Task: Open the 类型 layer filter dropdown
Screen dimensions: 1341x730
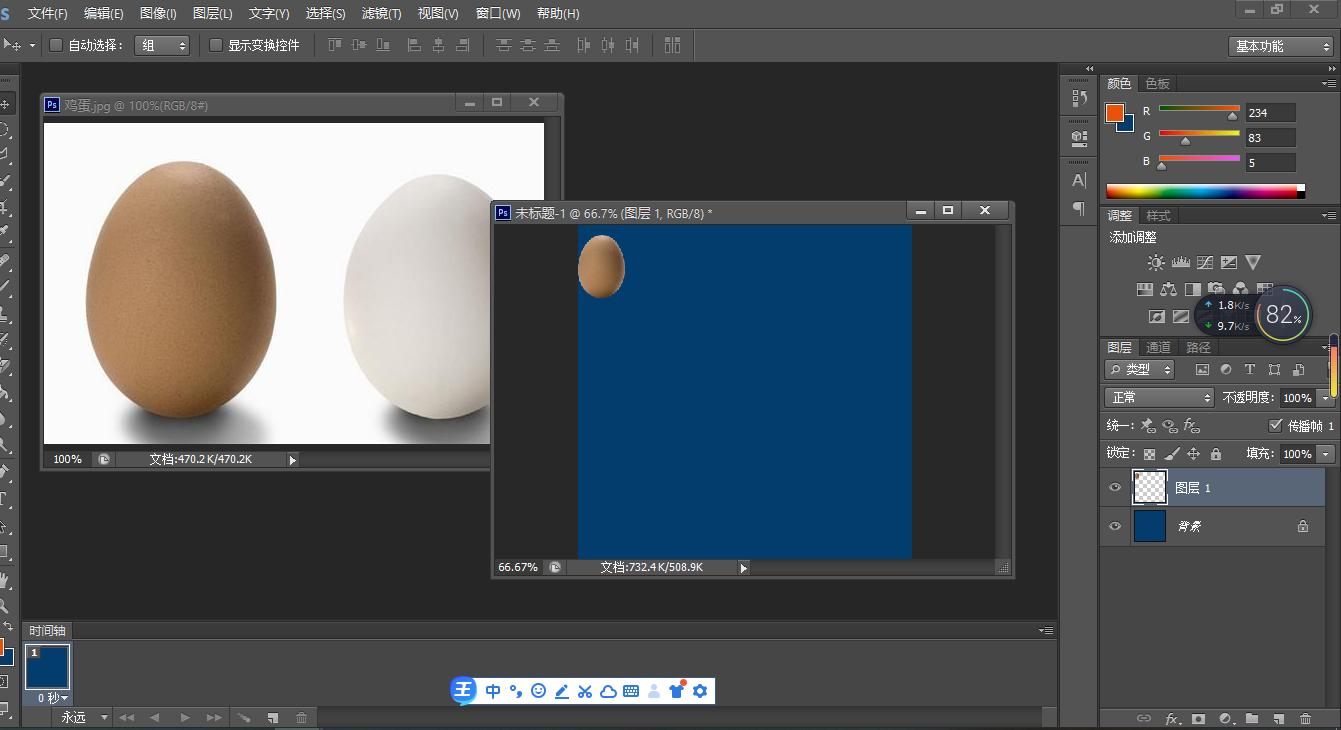Action: pos(1141,369)
